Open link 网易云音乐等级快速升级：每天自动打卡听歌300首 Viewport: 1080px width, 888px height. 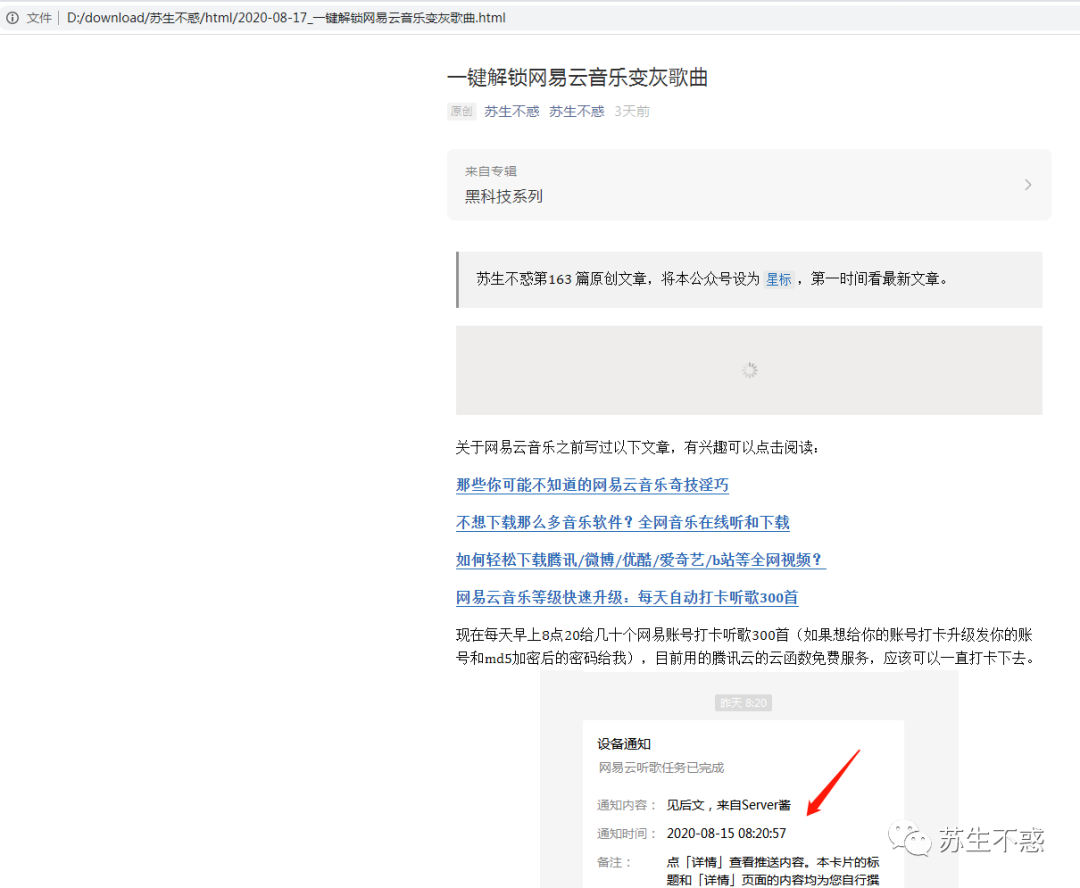click(x=627, y=597)
